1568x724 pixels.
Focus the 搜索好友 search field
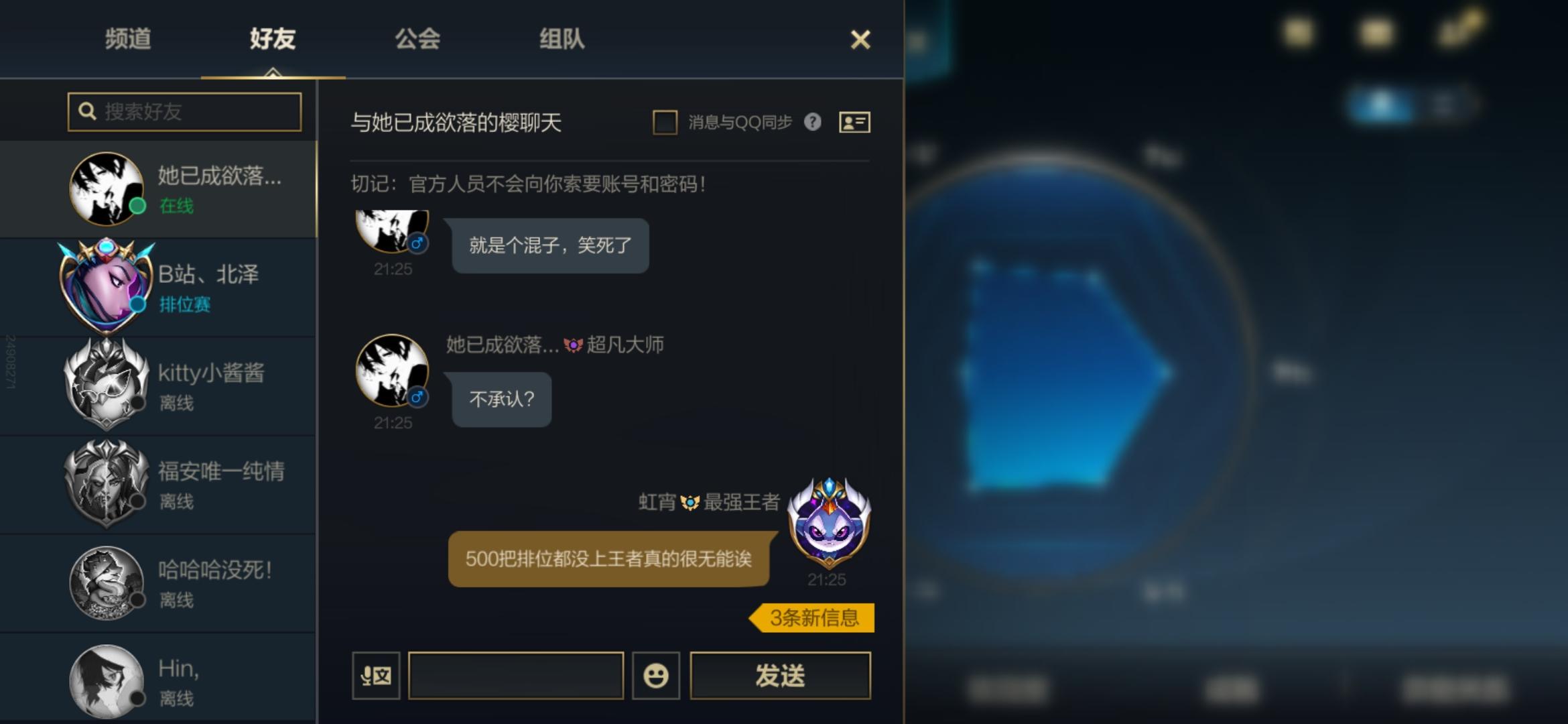pyautogui.click(x=184, y=111)
